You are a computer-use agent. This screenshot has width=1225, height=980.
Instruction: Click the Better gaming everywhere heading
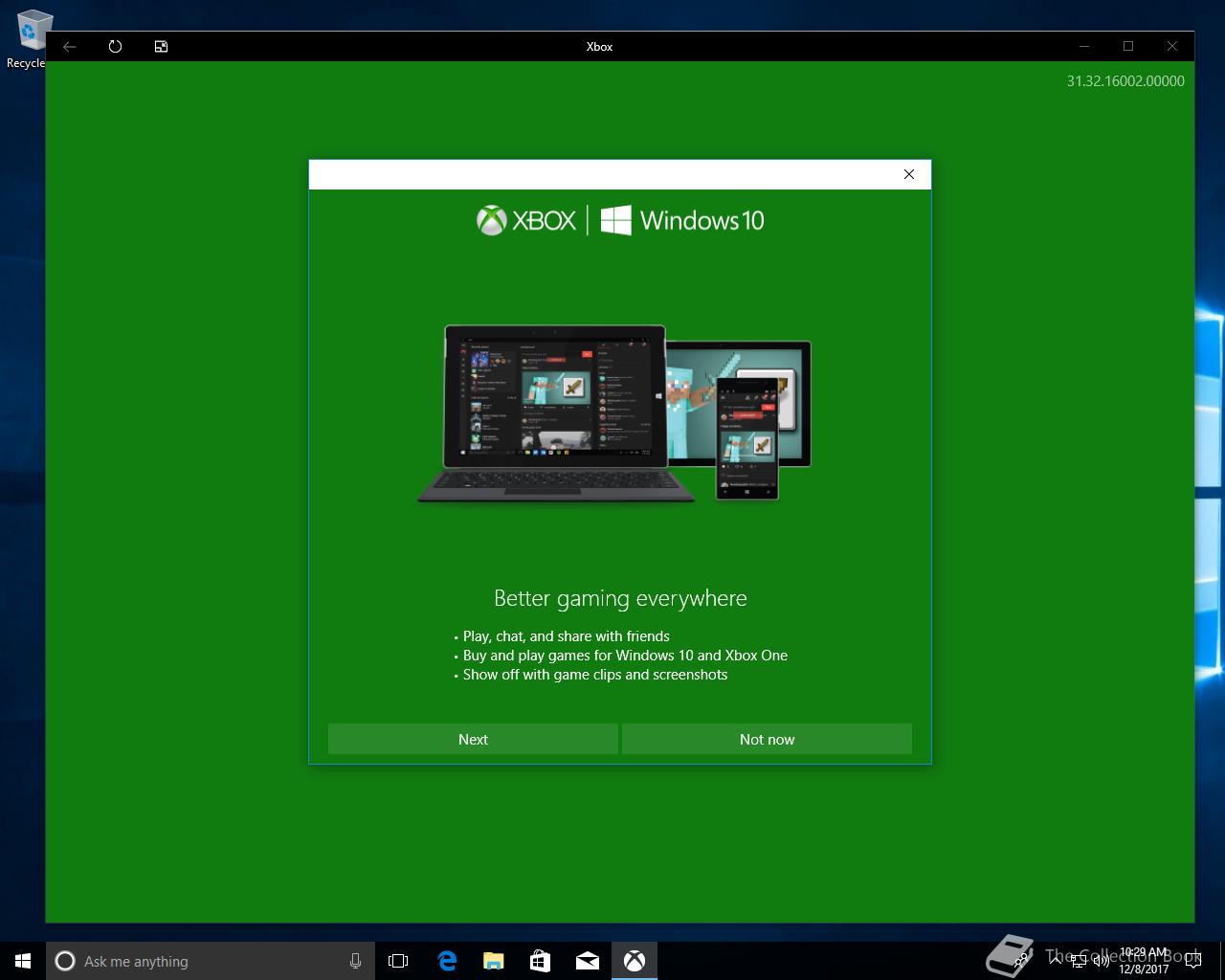(620, 598)
